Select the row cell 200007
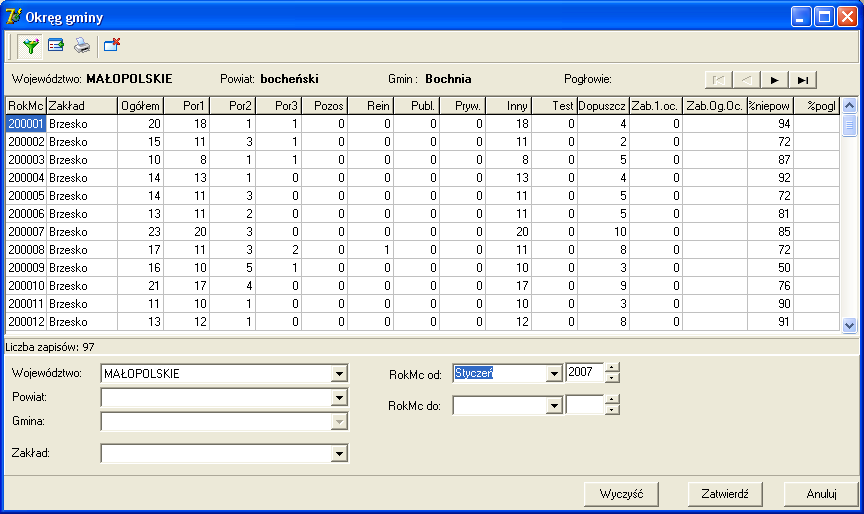The height and width of the screenshot is (514, 864). 25,232
